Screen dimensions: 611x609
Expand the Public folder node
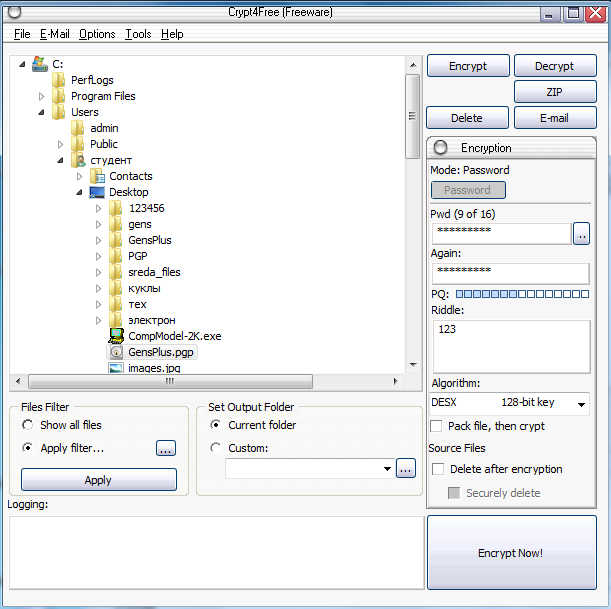click(60, 145)
